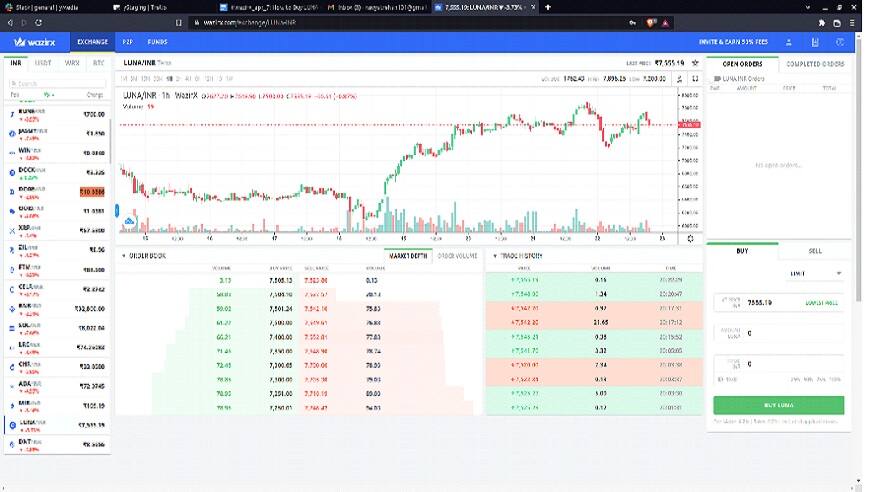Switch to the SELL tab
The height and width of the screenshot is (492, 875).
click(815, 251)
